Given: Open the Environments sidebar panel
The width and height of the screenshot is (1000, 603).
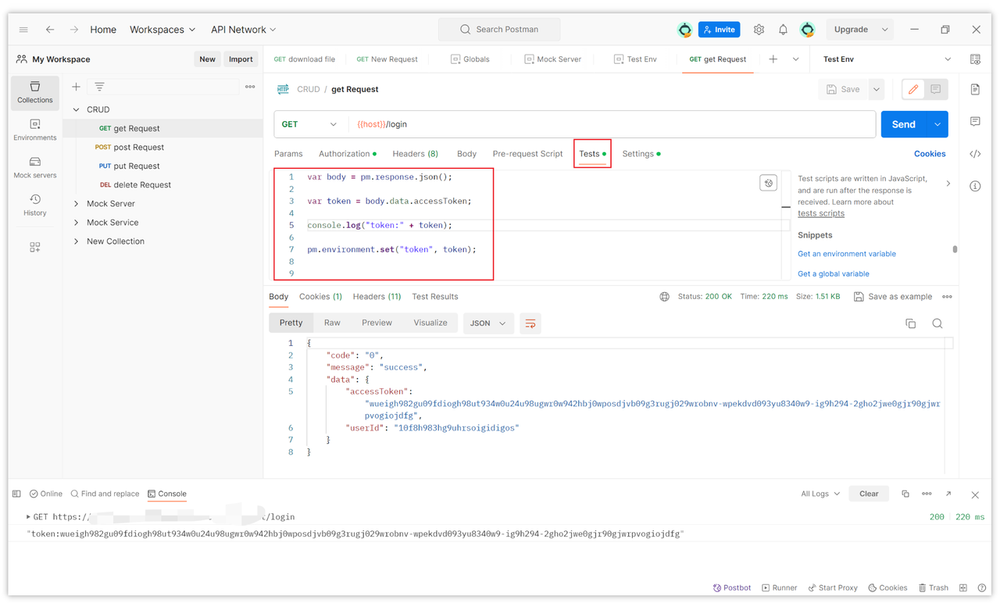Looking at the screenshot, I should point(35,129).
